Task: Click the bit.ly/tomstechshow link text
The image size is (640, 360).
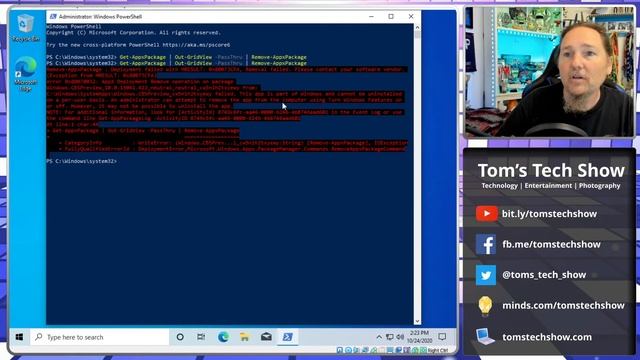Action: coord(549,214)
